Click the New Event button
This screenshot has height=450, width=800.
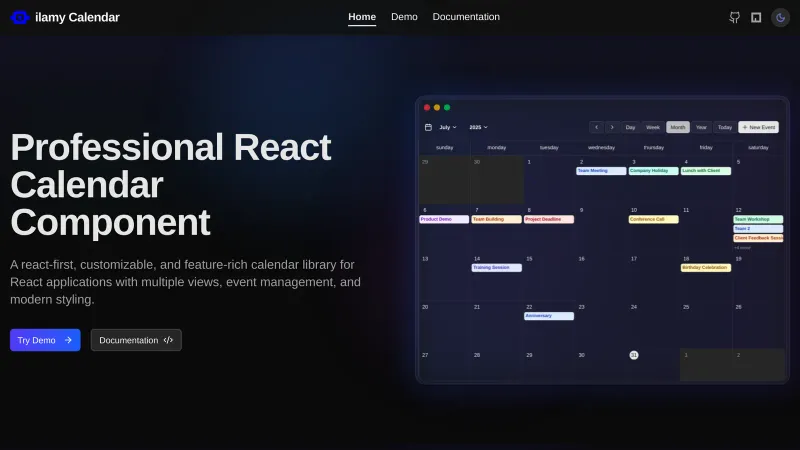click(x=758, y=127)
